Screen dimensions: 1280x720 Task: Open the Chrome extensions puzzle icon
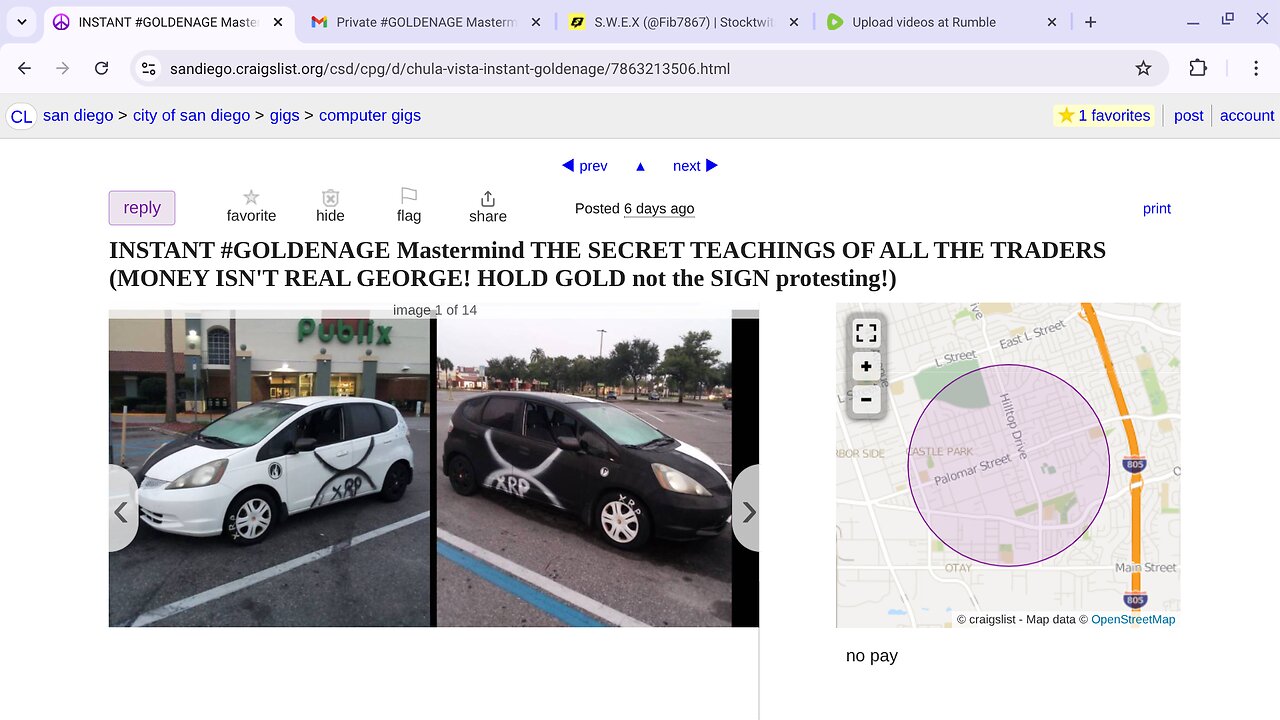pyautogui.click(x=1198, y=68)
